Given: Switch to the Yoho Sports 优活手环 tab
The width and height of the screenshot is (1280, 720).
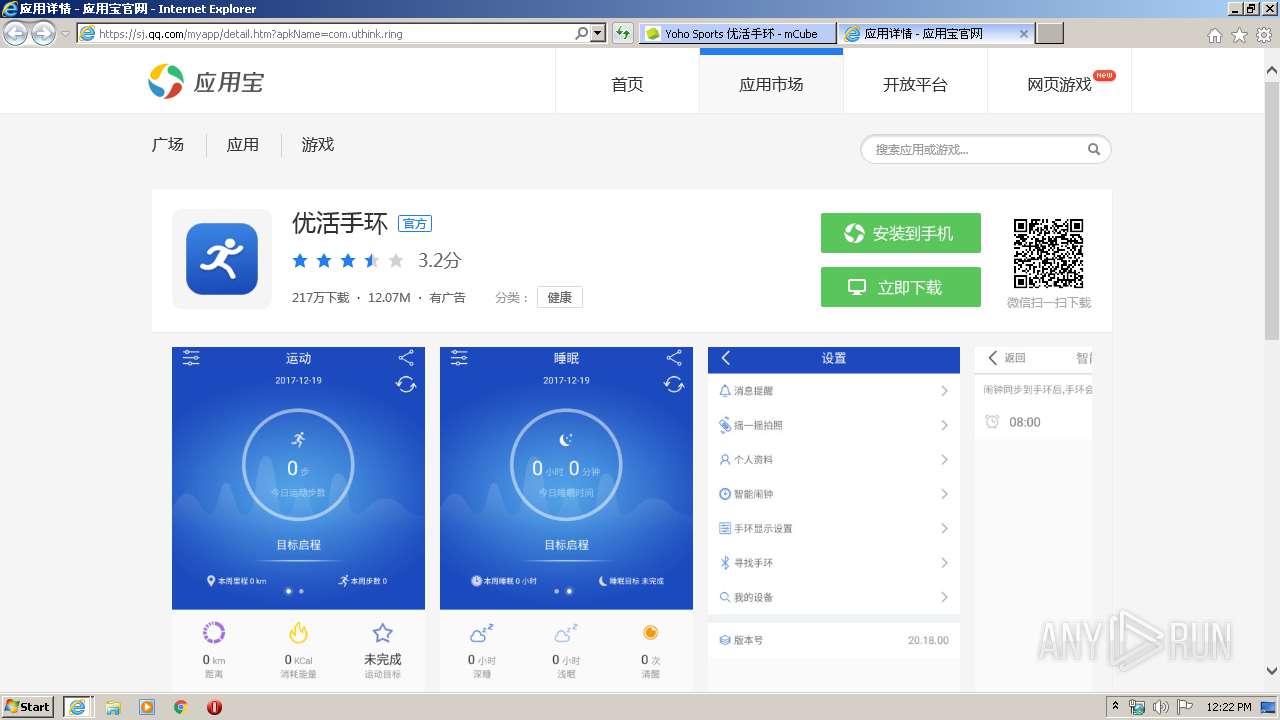Looking at the screenshot, I should point(738,33).
